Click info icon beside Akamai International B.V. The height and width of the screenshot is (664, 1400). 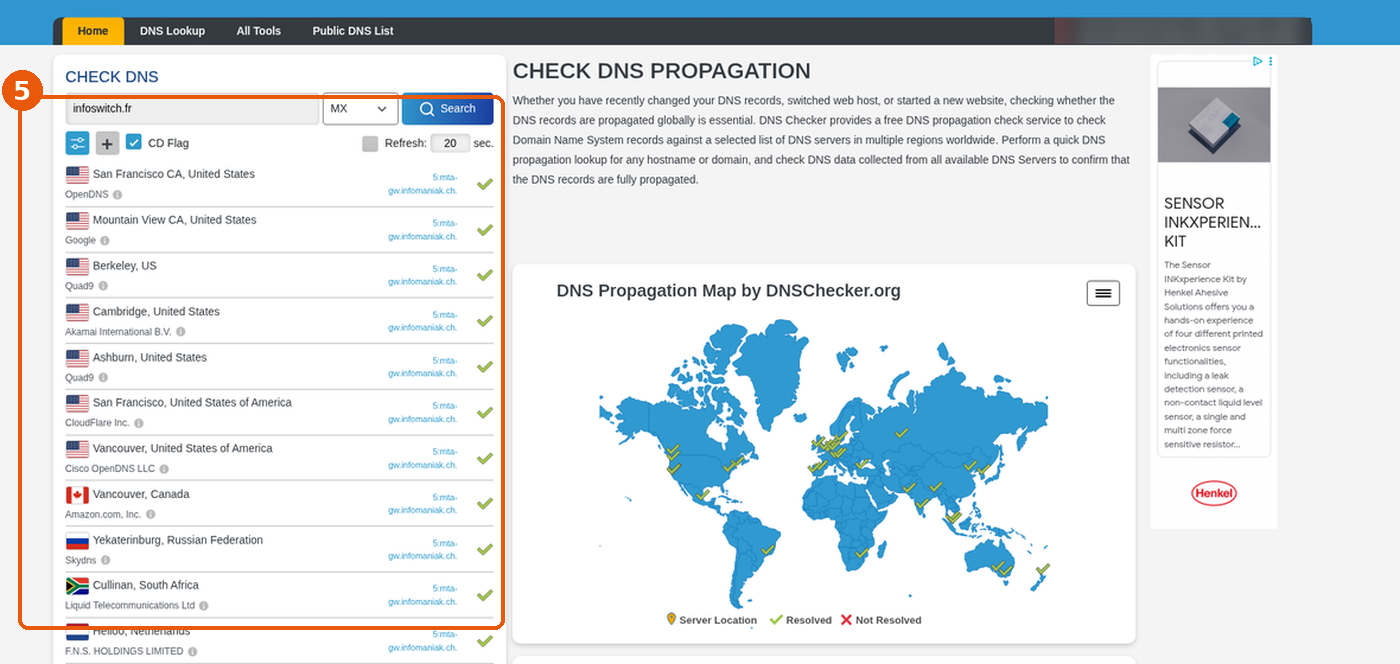click(181, 332)
